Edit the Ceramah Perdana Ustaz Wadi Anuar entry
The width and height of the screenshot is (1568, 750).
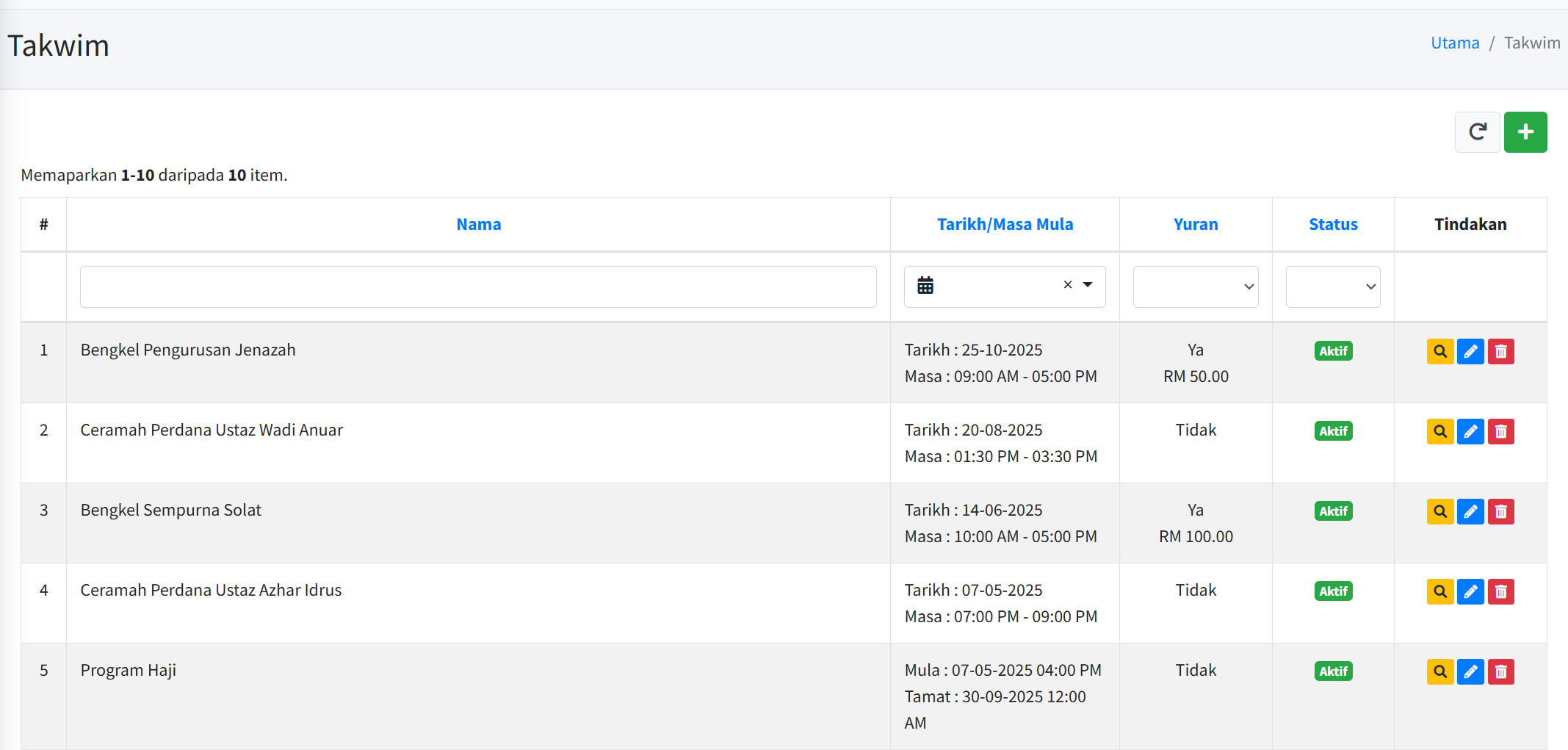pyautogui.click(x=1470, y=432)
